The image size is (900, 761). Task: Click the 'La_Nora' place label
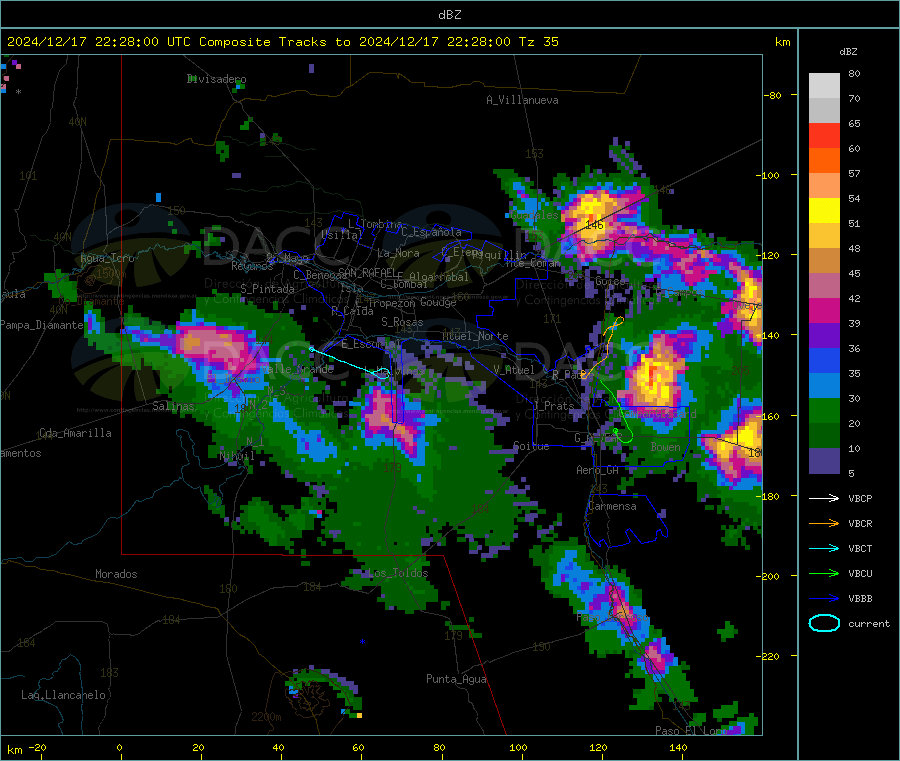398,253
